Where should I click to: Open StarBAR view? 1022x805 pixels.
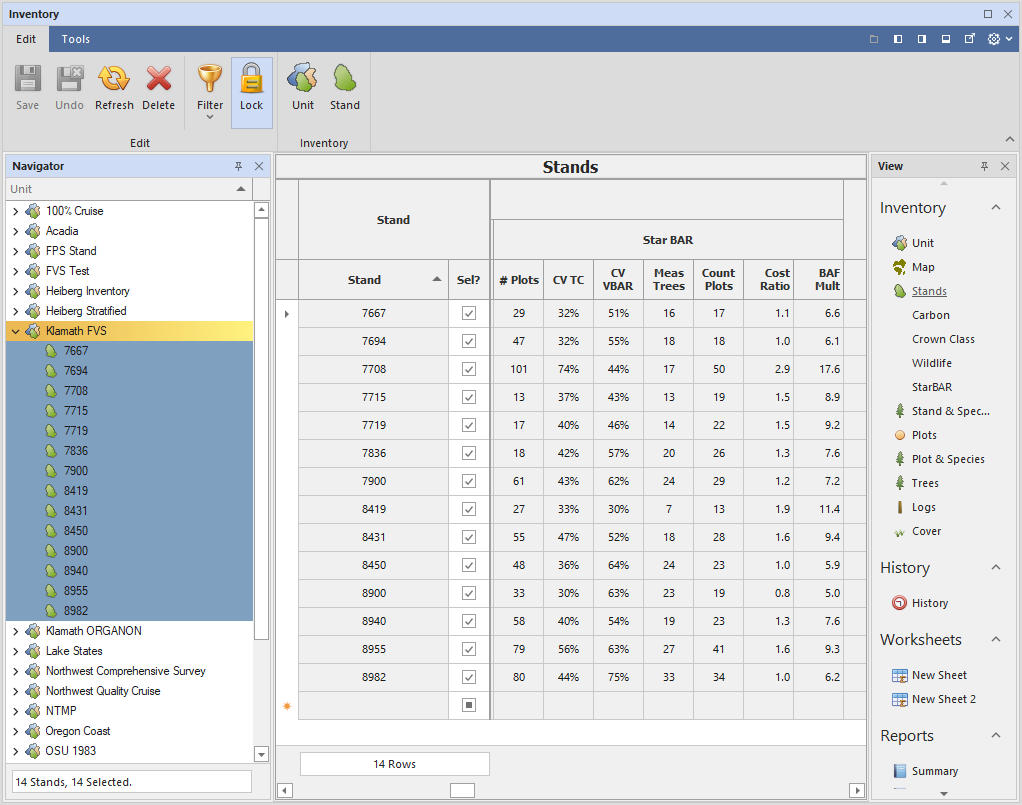pyautogui.click(x=931, y=387)
